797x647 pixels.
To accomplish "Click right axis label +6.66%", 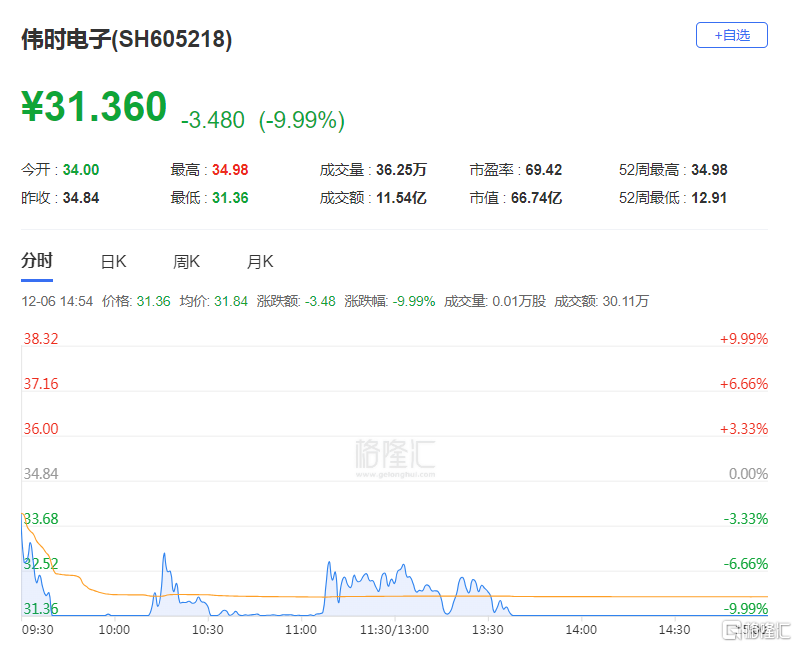I will pos(744,384).
